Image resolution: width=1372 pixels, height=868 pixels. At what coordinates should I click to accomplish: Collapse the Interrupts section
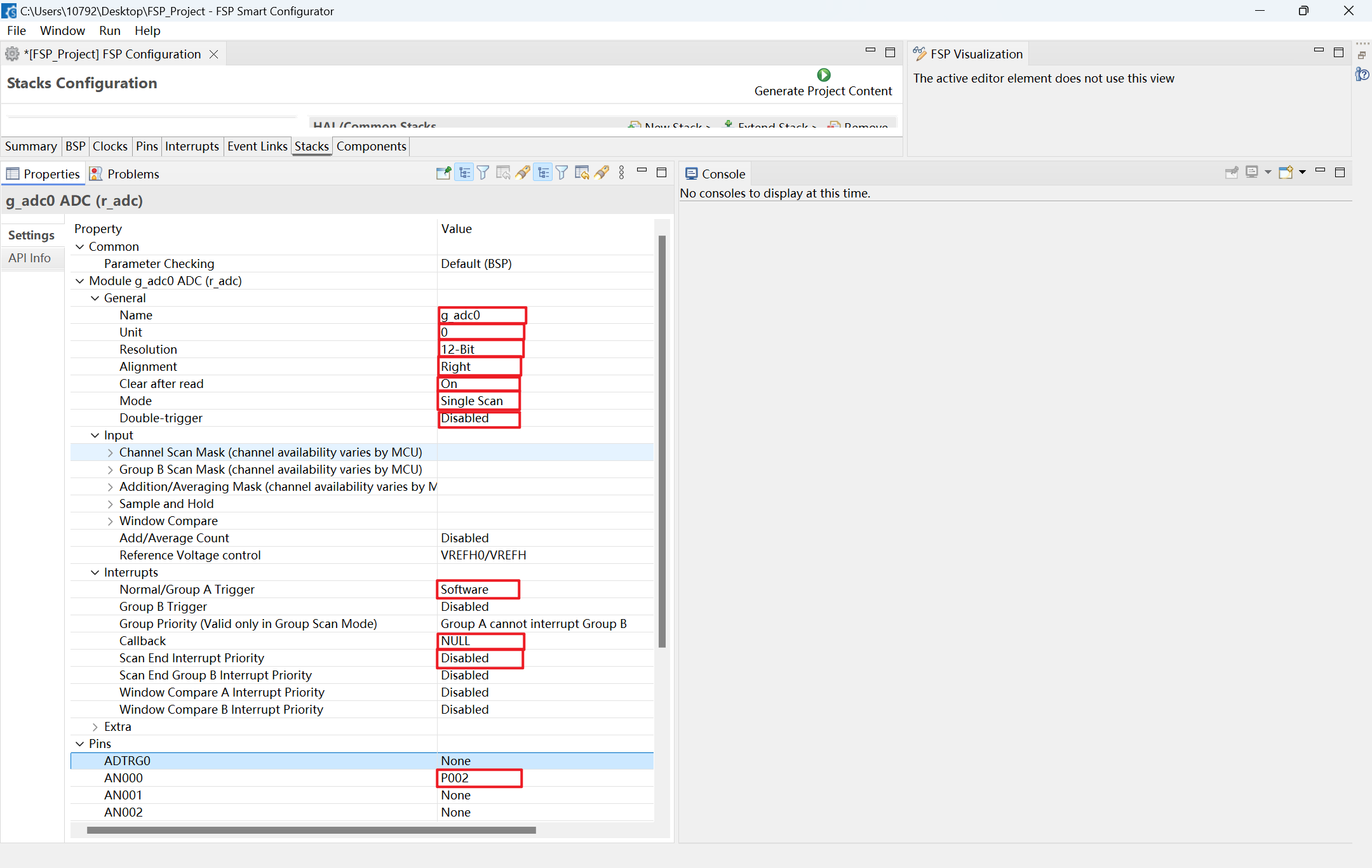click(95, 572)
